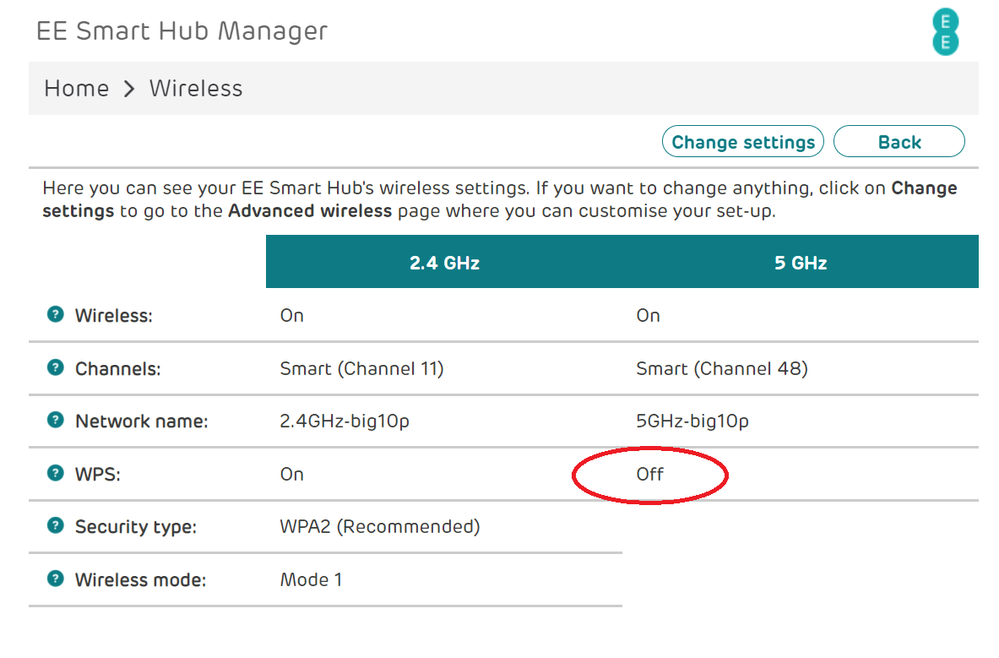Click Wireless in the breadcrumb

(x=196, y=89)
